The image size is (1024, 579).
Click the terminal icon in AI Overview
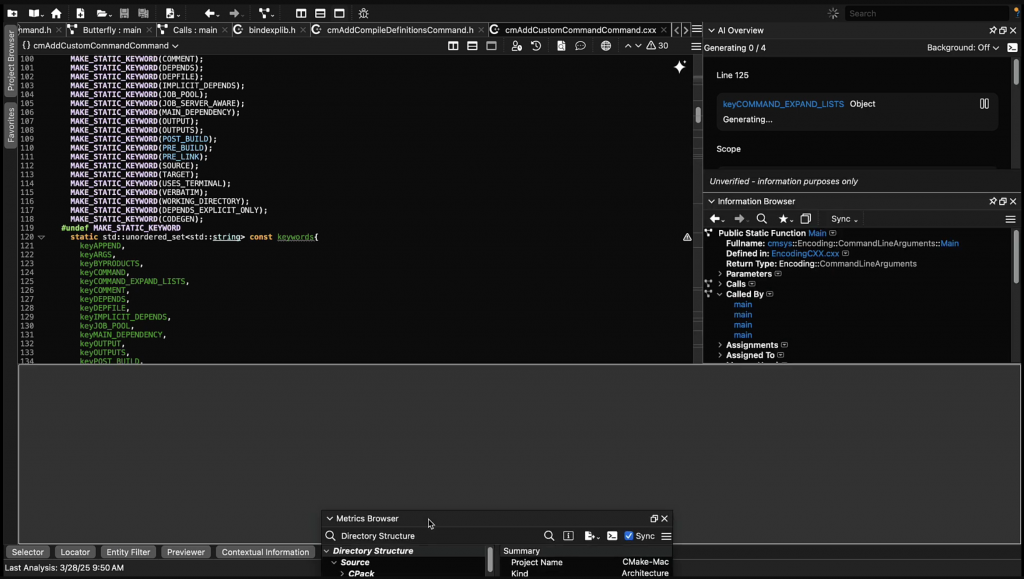(1012, 48)
